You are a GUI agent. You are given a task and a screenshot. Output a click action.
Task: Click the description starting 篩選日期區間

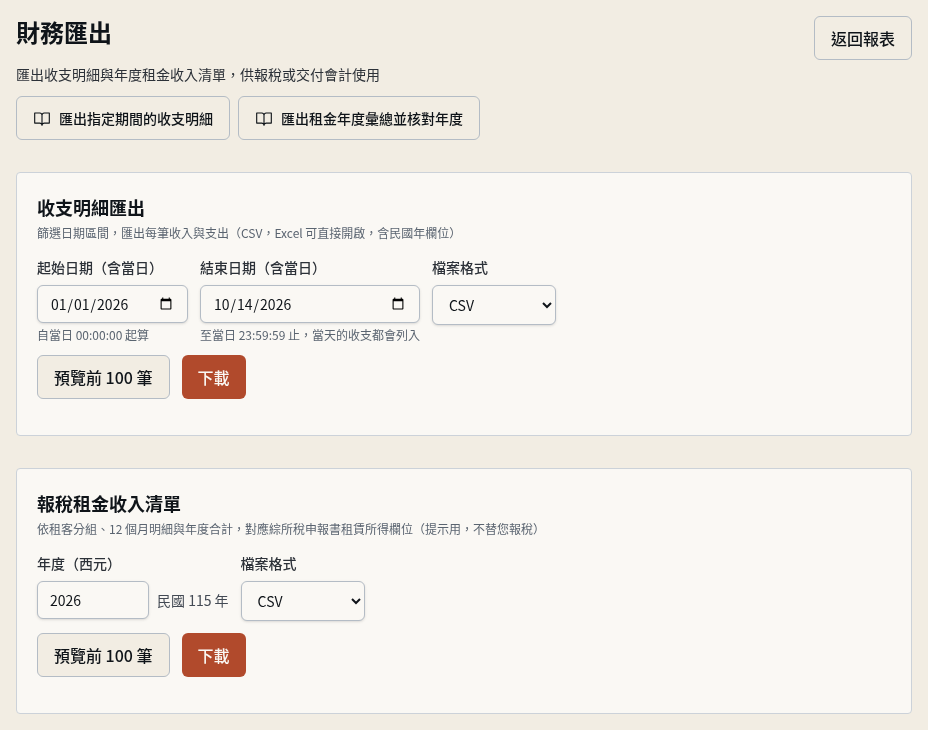click(246, 233)
